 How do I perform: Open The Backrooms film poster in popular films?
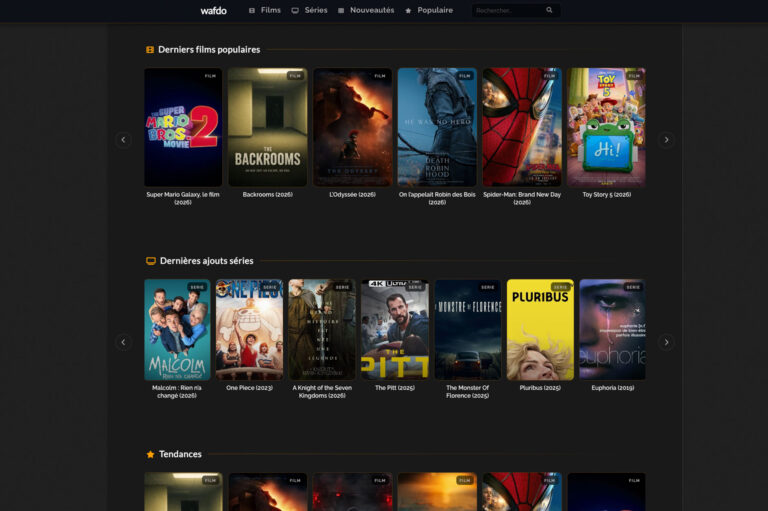coord(268,127)
